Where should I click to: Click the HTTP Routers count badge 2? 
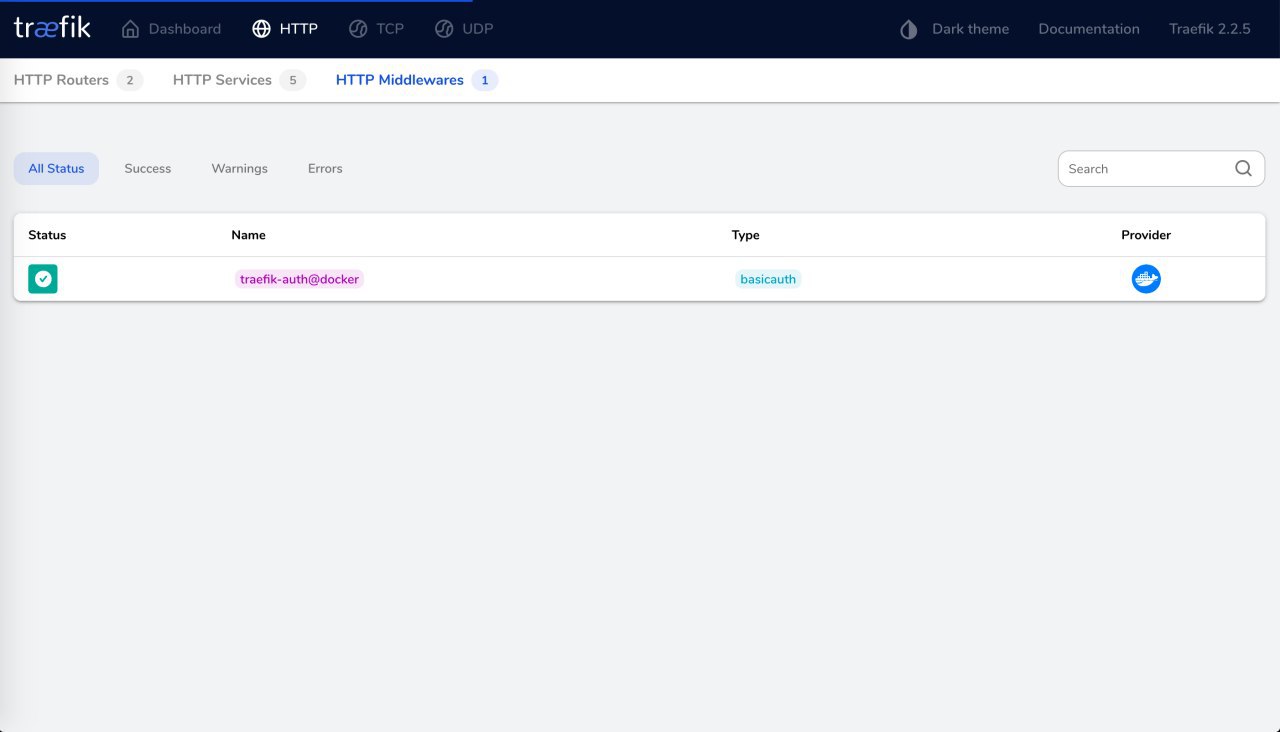click(130, 80)
